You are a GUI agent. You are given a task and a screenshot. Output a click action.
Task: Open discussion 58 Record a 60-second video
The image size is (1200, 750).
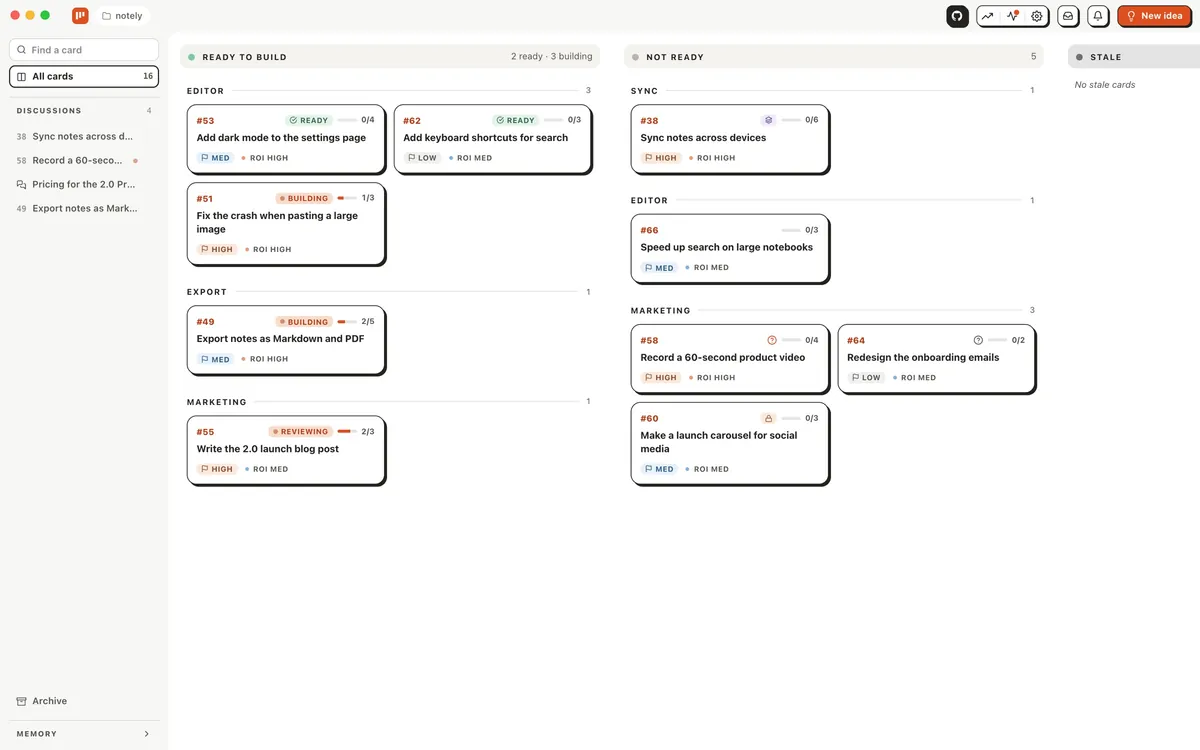coord(84,160)
